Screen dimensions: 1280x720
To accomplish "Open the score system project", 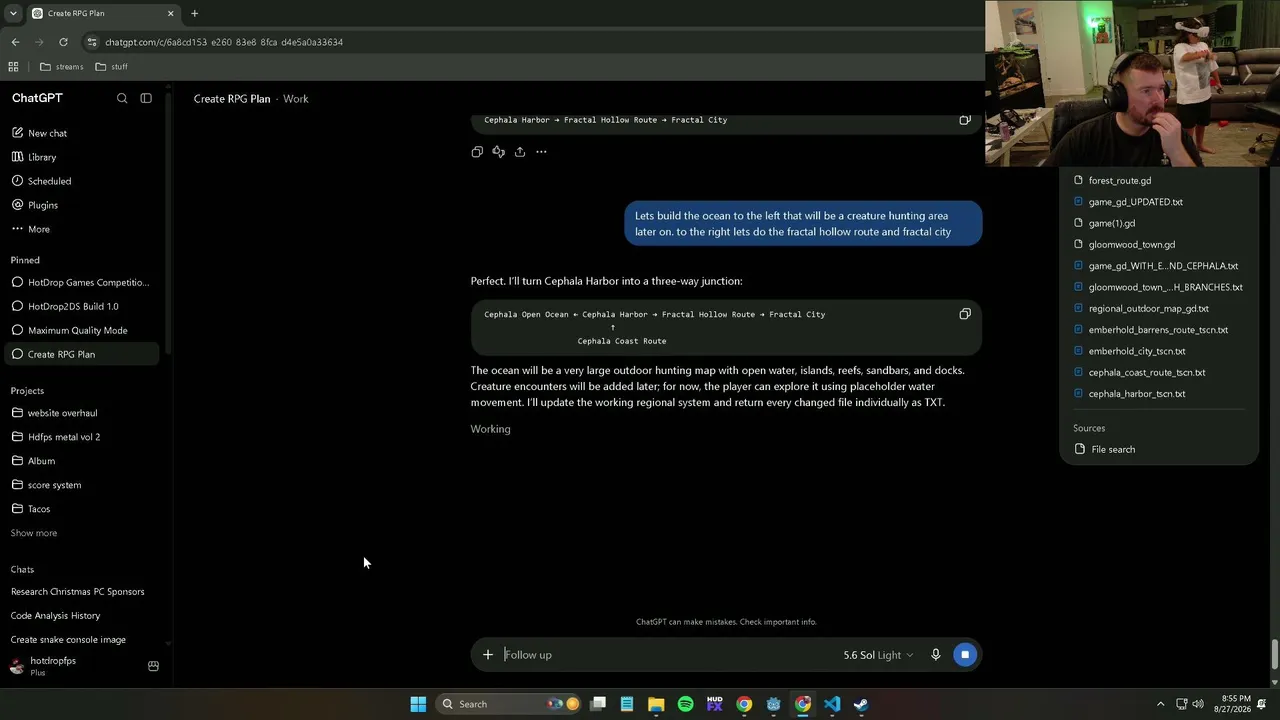I will coord(82,485).
